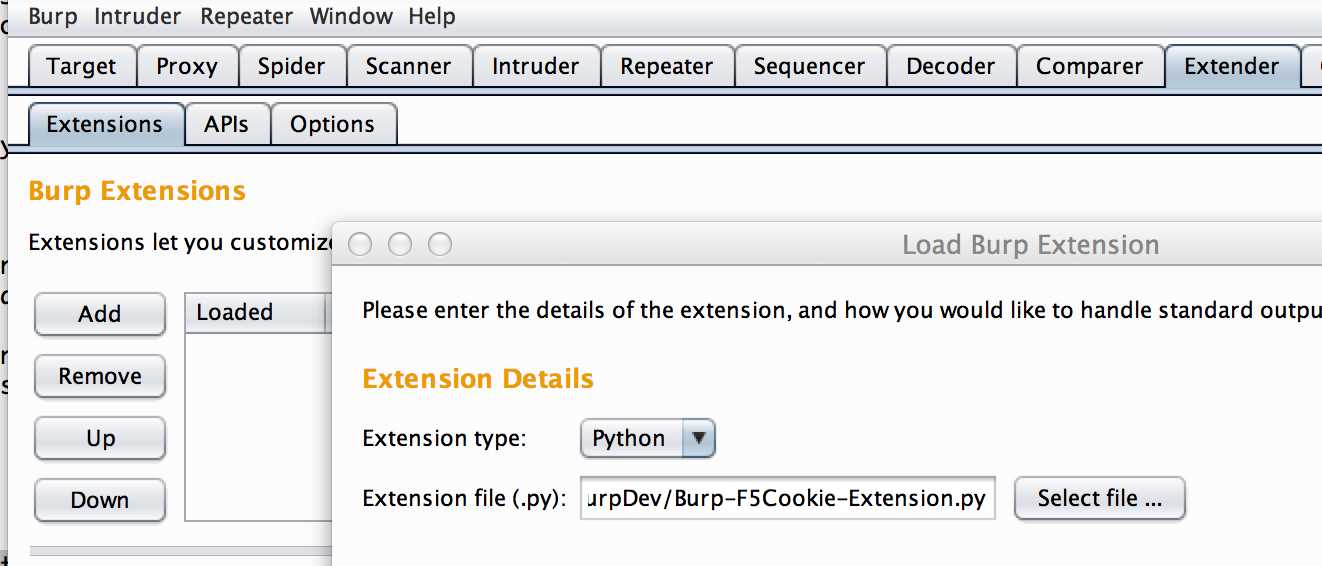Move extension Down in list

100,500
